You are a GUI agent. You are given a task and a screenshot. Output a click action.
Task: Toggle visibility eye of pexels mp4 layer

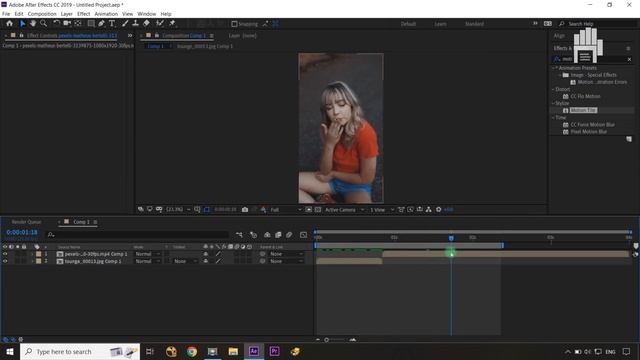coord(5,254)
